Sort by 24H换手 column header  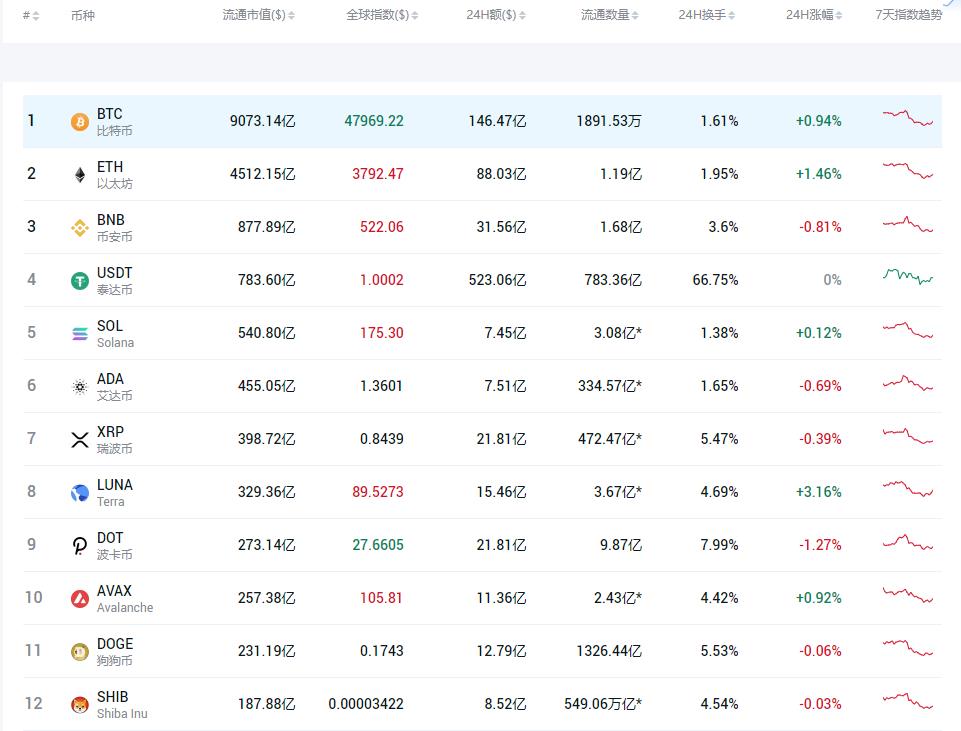point(707,15)
